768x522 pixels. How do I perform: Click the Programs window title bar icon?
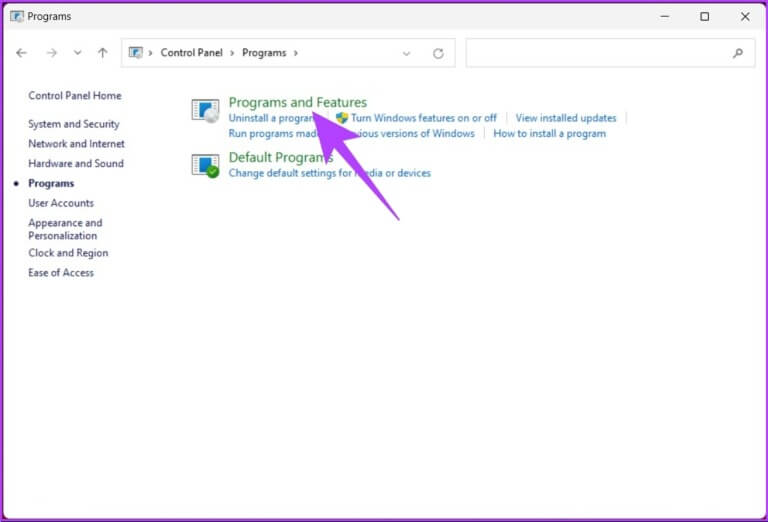17,16
